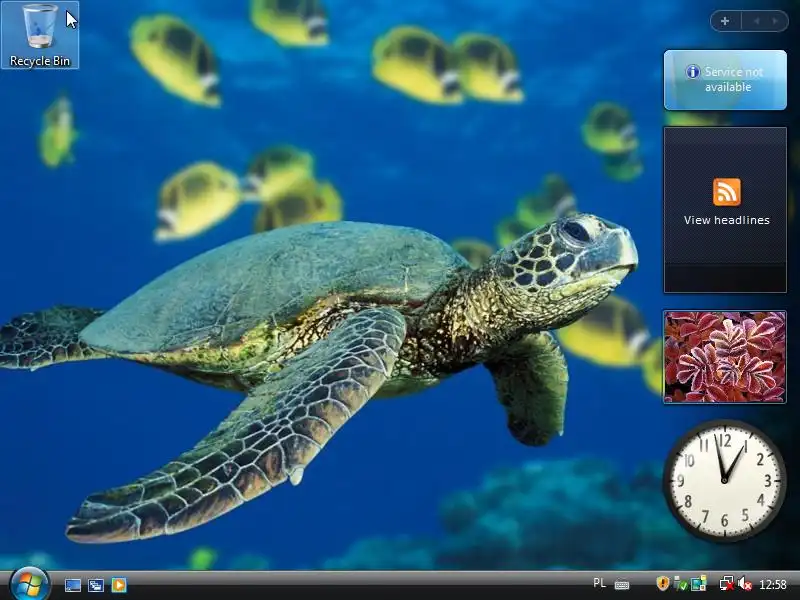Launch Windows Media Player from quick launch
This screenshot has width=800, height=600.
pyautogui.click(x=119, y=585)
